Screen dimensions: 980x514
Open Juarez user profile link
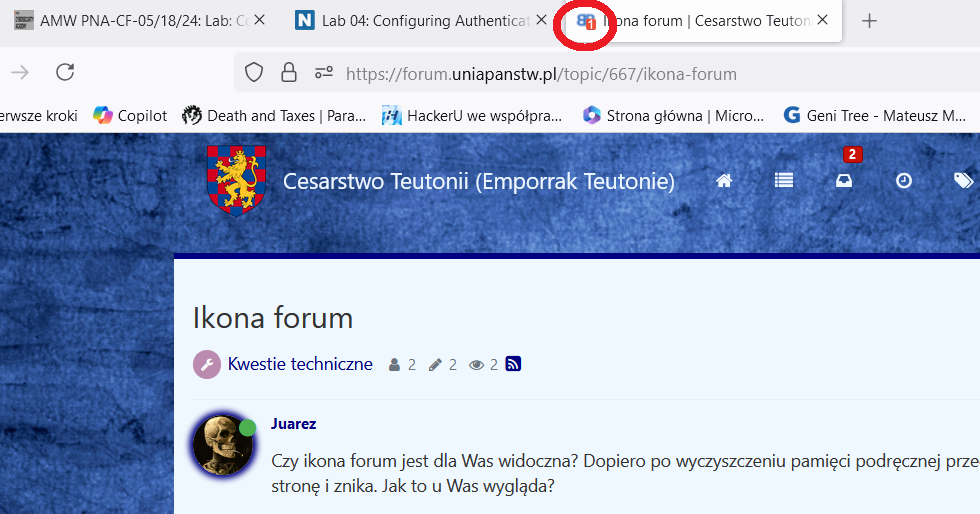click(x=293, y=424)
